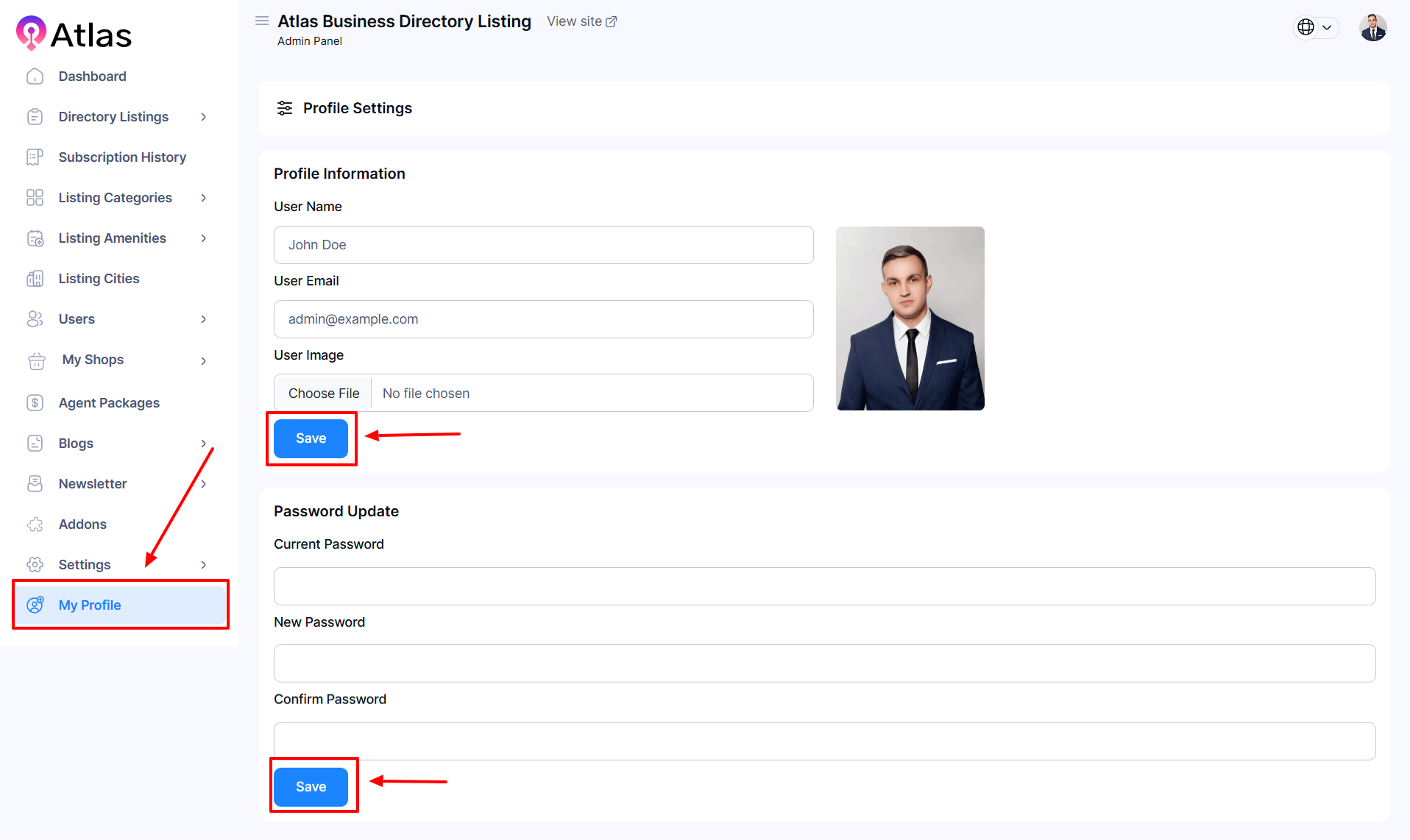Screen dimensions: 1410x840
Task: Save the profile information
Action: tap(311, 438)
